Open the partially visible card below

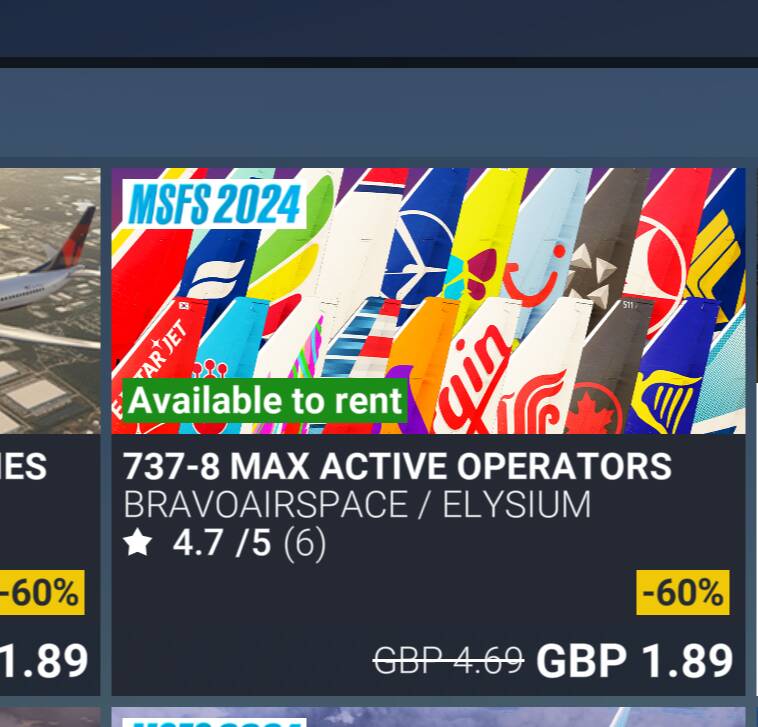pos(428,717)
